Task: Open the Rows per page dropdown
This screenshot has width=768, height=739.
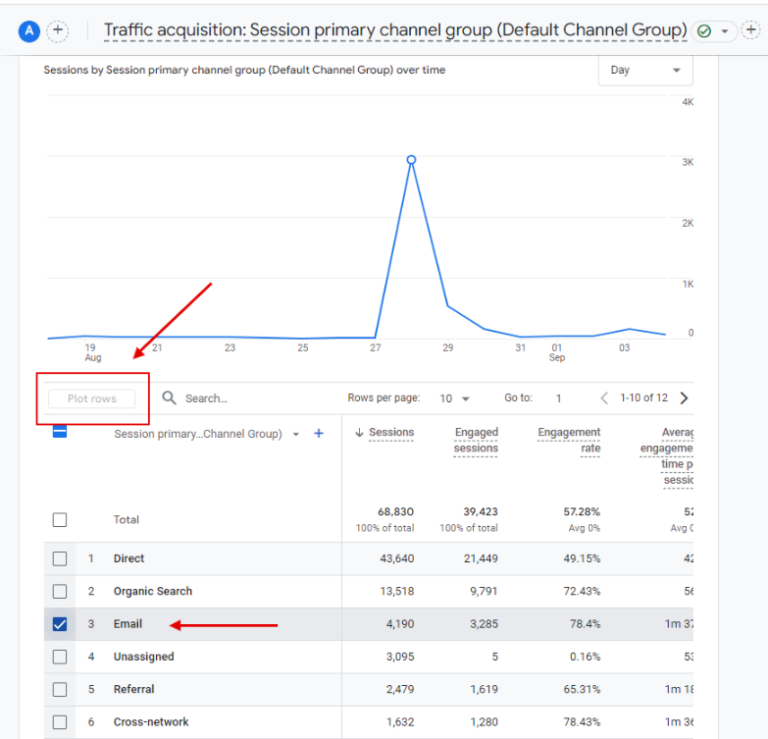Action: pos(454,399)
